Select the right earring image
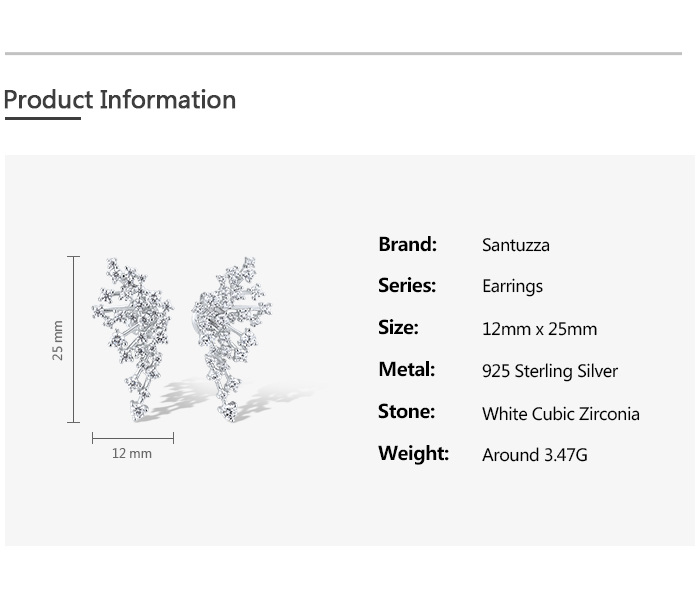Screen dimensions: 700x596 point(232,339)
